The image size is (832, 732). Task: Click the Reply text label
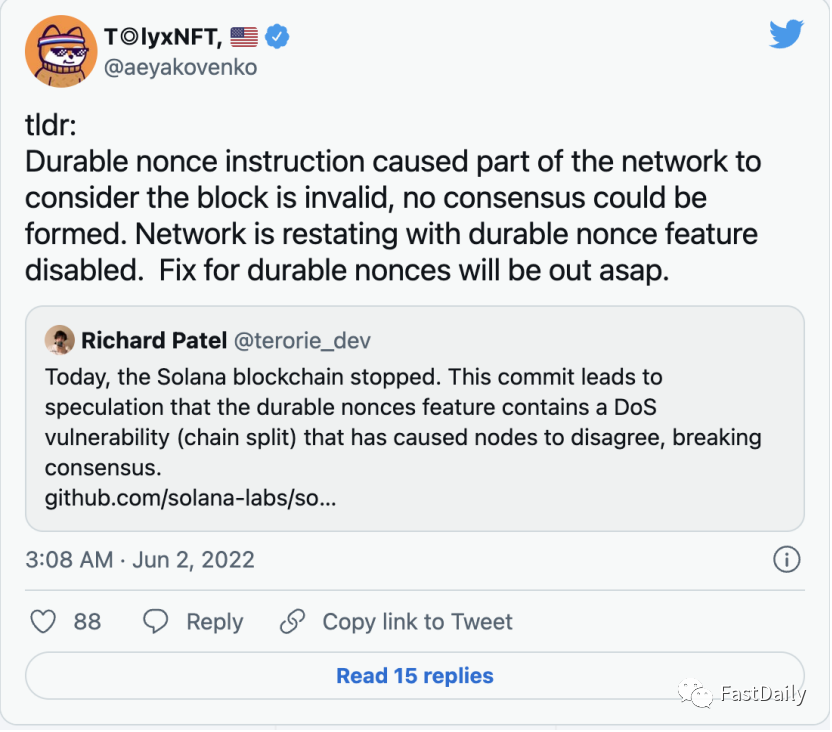(x=214, y=622)
